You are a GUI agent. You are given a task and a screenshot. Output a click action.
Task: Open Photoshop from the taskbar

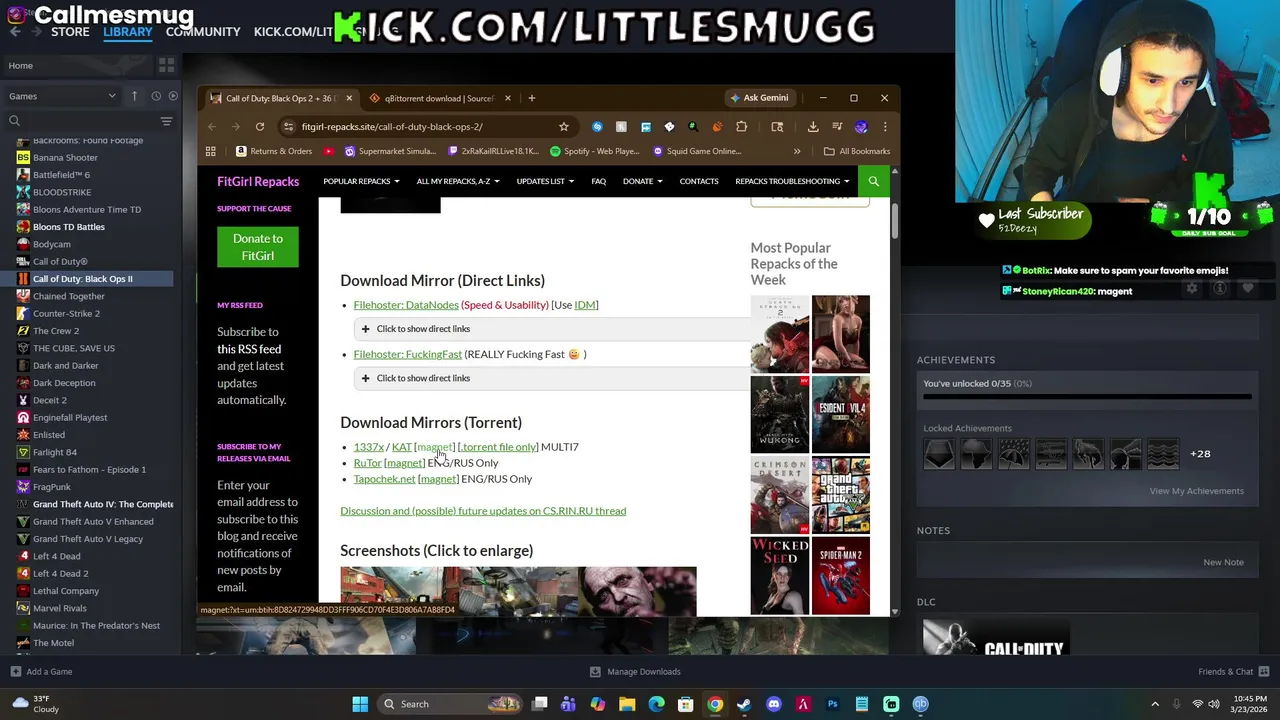click(x=832, y=704)
